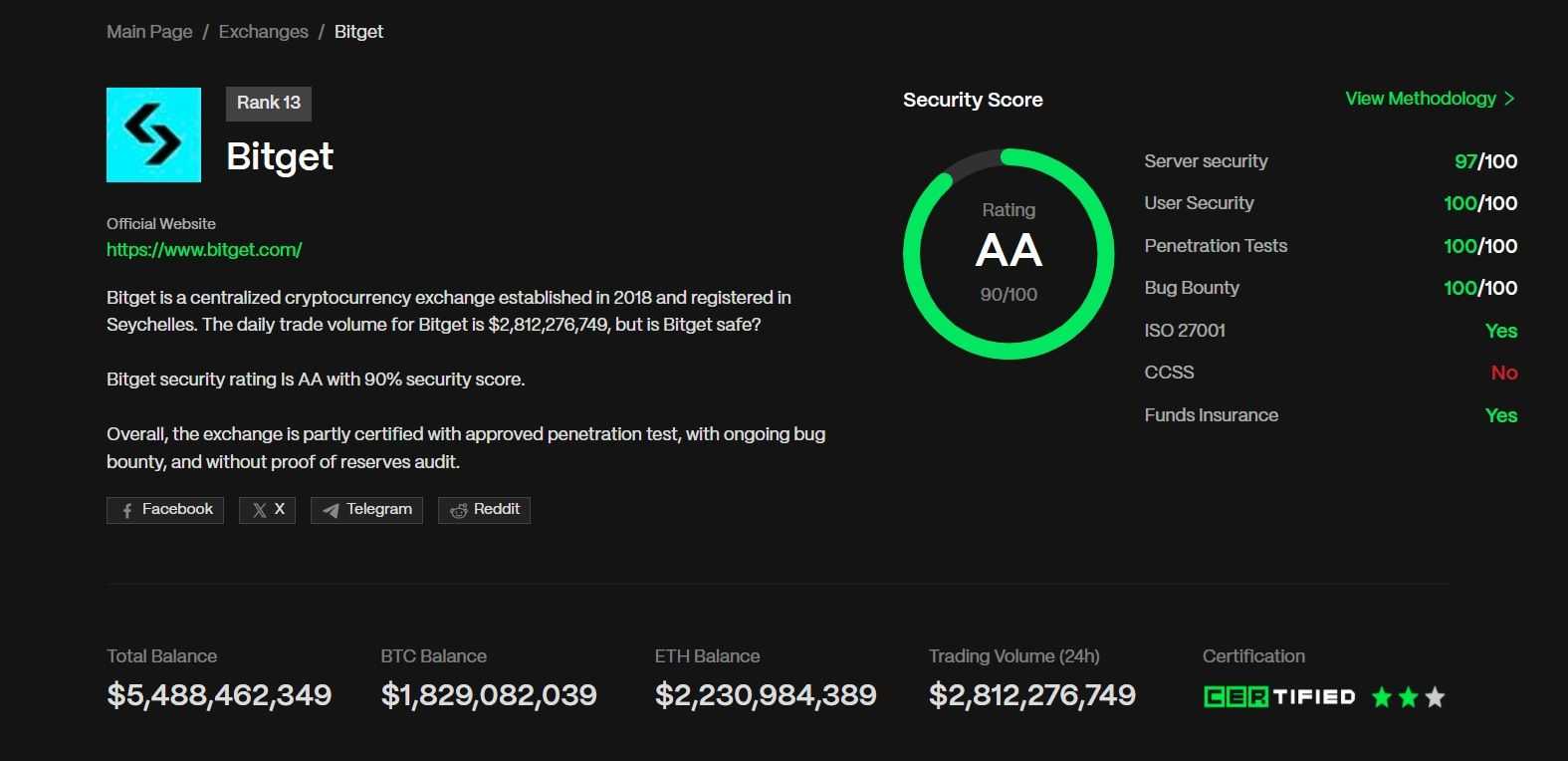This screenshot has width=1568, height=761.
Task: Click the first green certification star
Action: 1382,697
